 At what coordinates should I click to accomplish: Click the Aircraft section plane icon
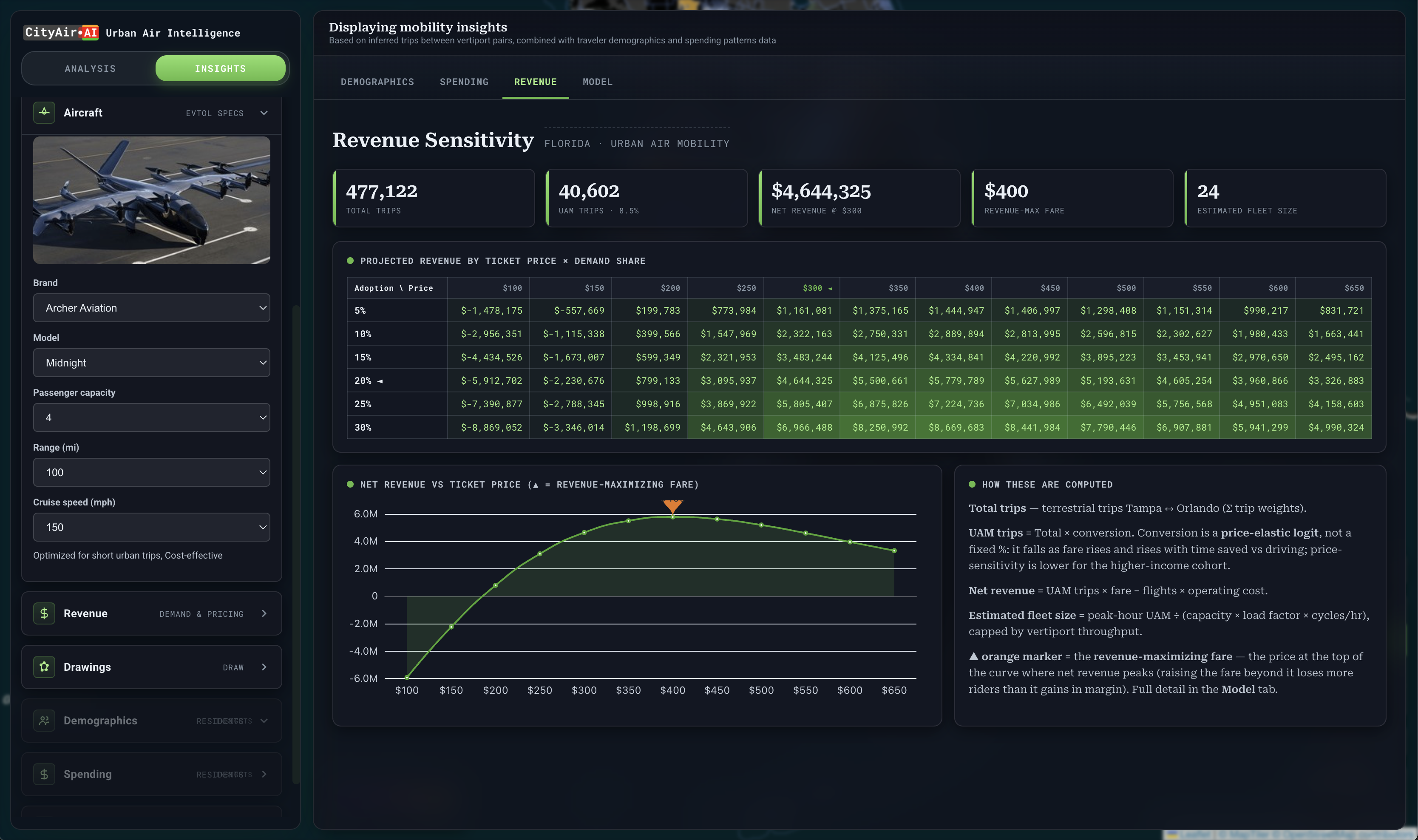[44, 112]
